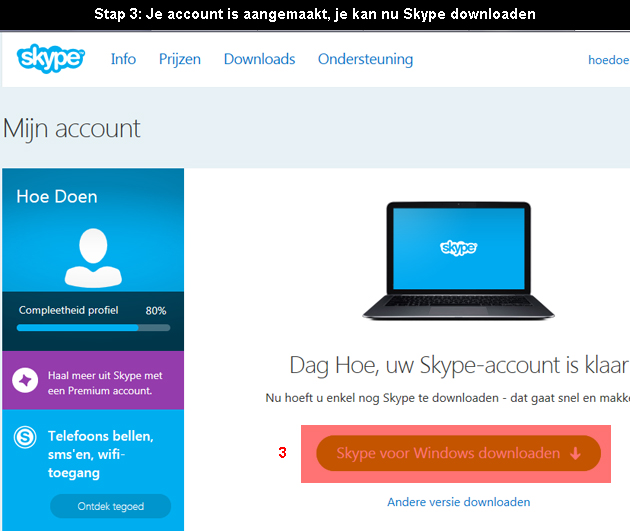Click the 80% completeness value
This screenshot has height=531, width=630.
[x=156, y=310]
